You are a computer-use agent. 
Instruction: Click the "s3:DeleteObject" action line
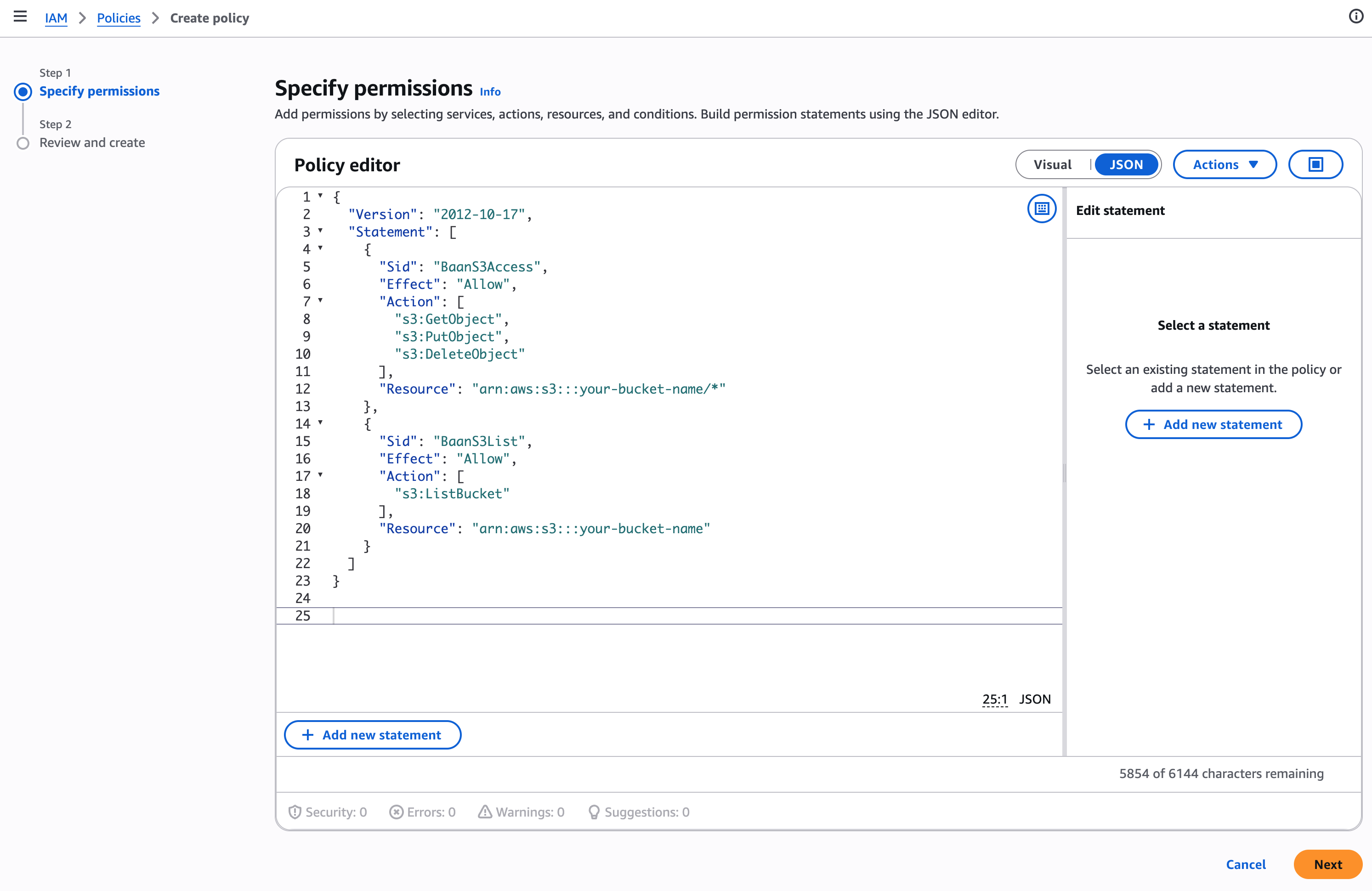point(459,354)
